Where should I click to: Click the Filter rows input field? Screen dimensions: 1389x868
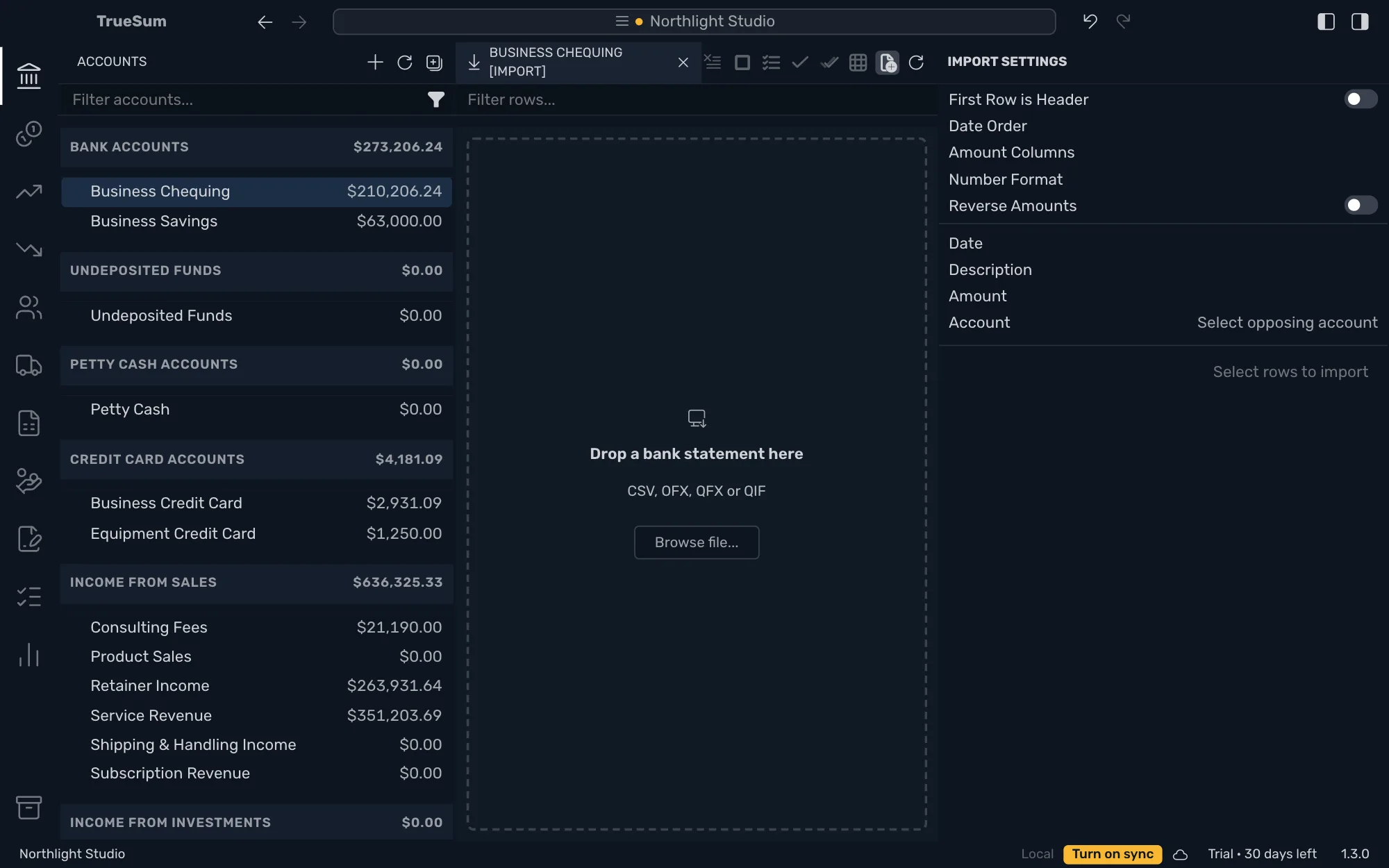point(698,100)
